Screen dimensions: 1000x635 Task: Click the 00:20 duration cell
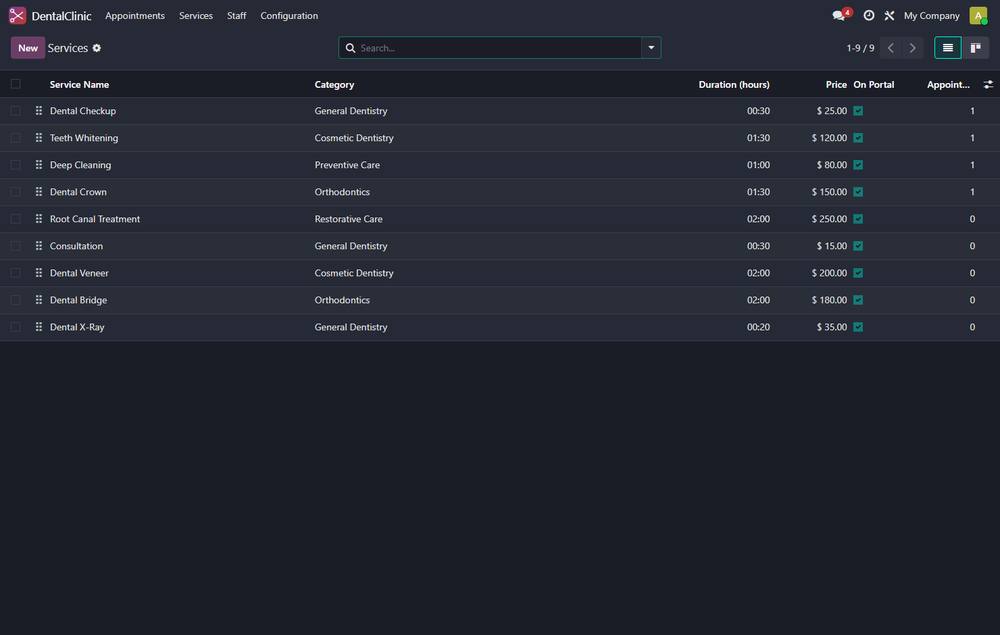758,327
